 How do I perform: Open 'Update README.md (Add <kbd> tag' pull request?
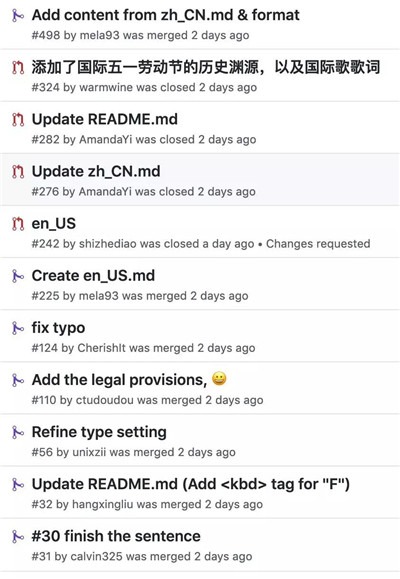click(191, 484)
